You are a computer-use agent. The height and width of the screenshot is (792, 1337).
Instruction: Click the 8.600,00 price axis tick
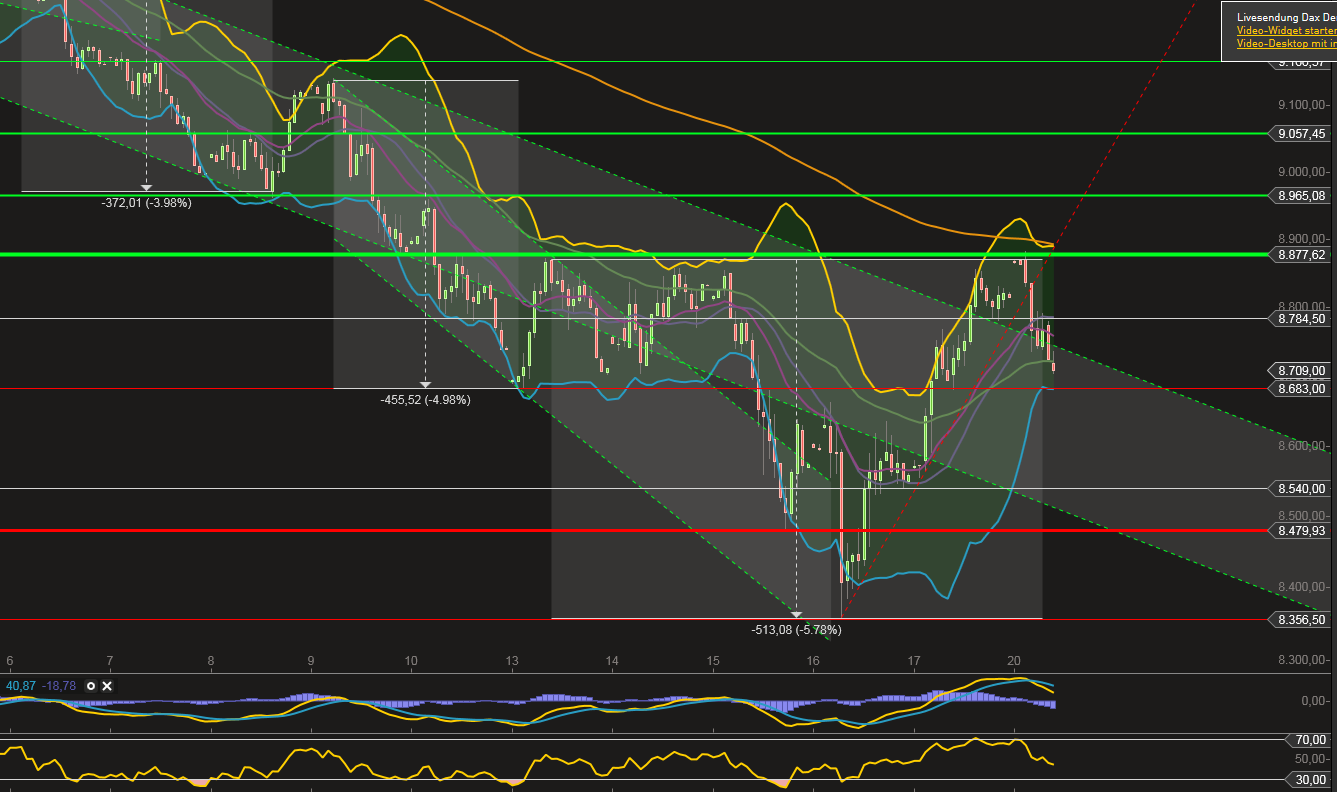point(1303,446)
